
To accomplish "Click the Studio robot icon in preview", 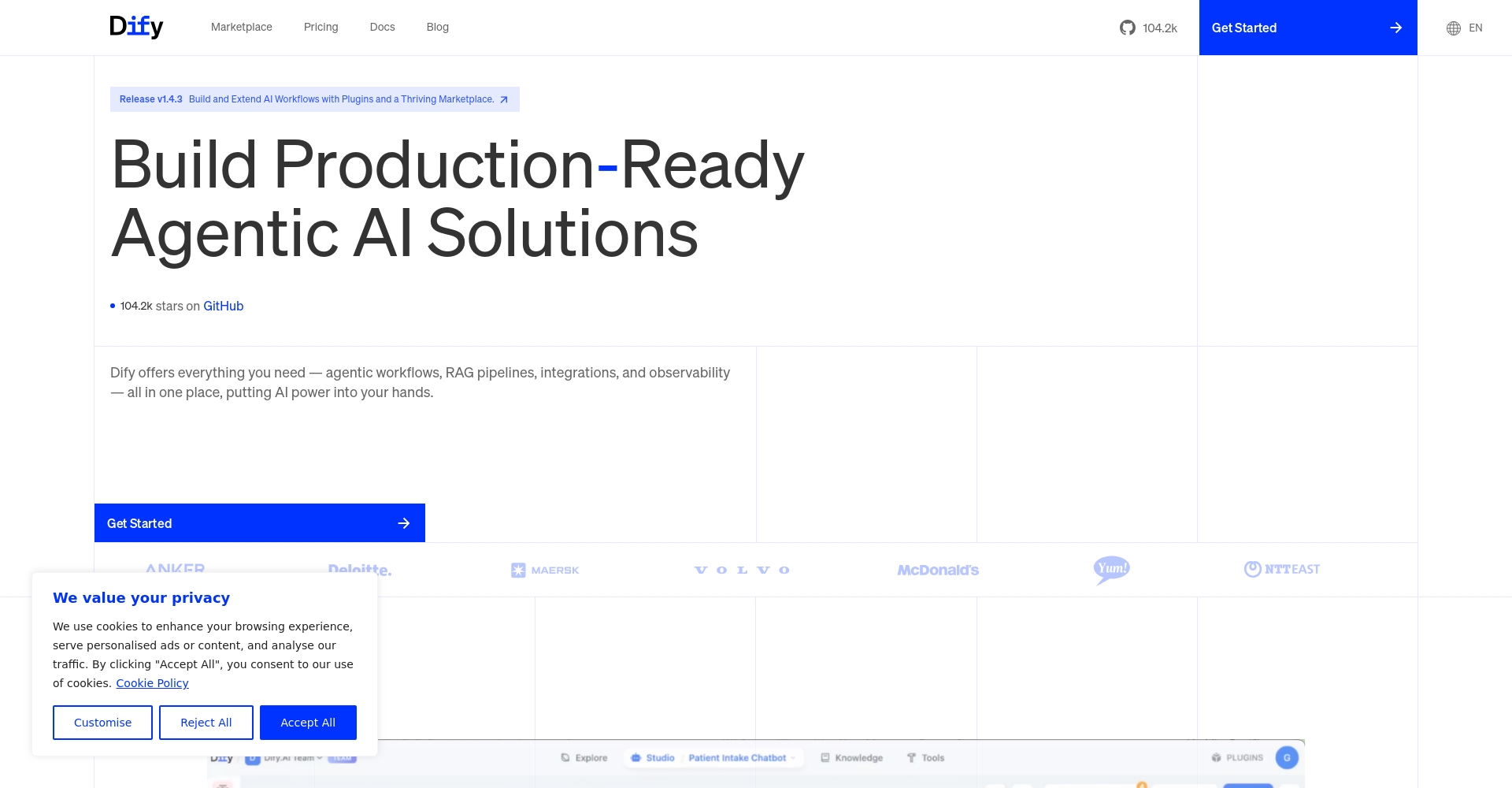I will (636, 758).
